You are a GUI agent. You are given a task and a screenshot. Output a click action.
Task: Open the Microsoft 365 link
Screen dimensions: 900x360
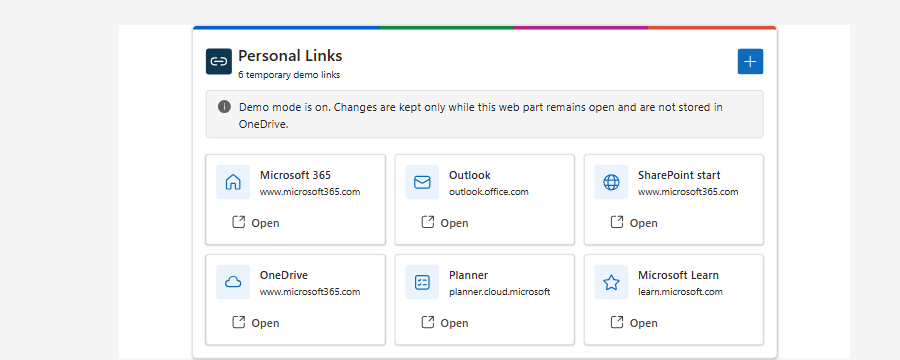[255, 223]
